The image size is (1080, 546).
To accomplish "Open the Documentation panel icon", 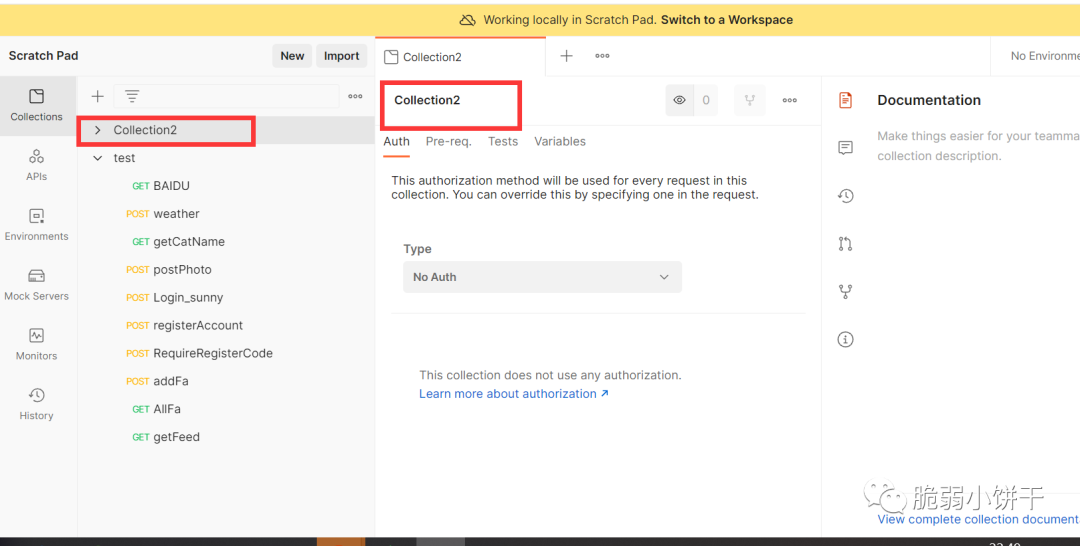I will tap(846, 100).
